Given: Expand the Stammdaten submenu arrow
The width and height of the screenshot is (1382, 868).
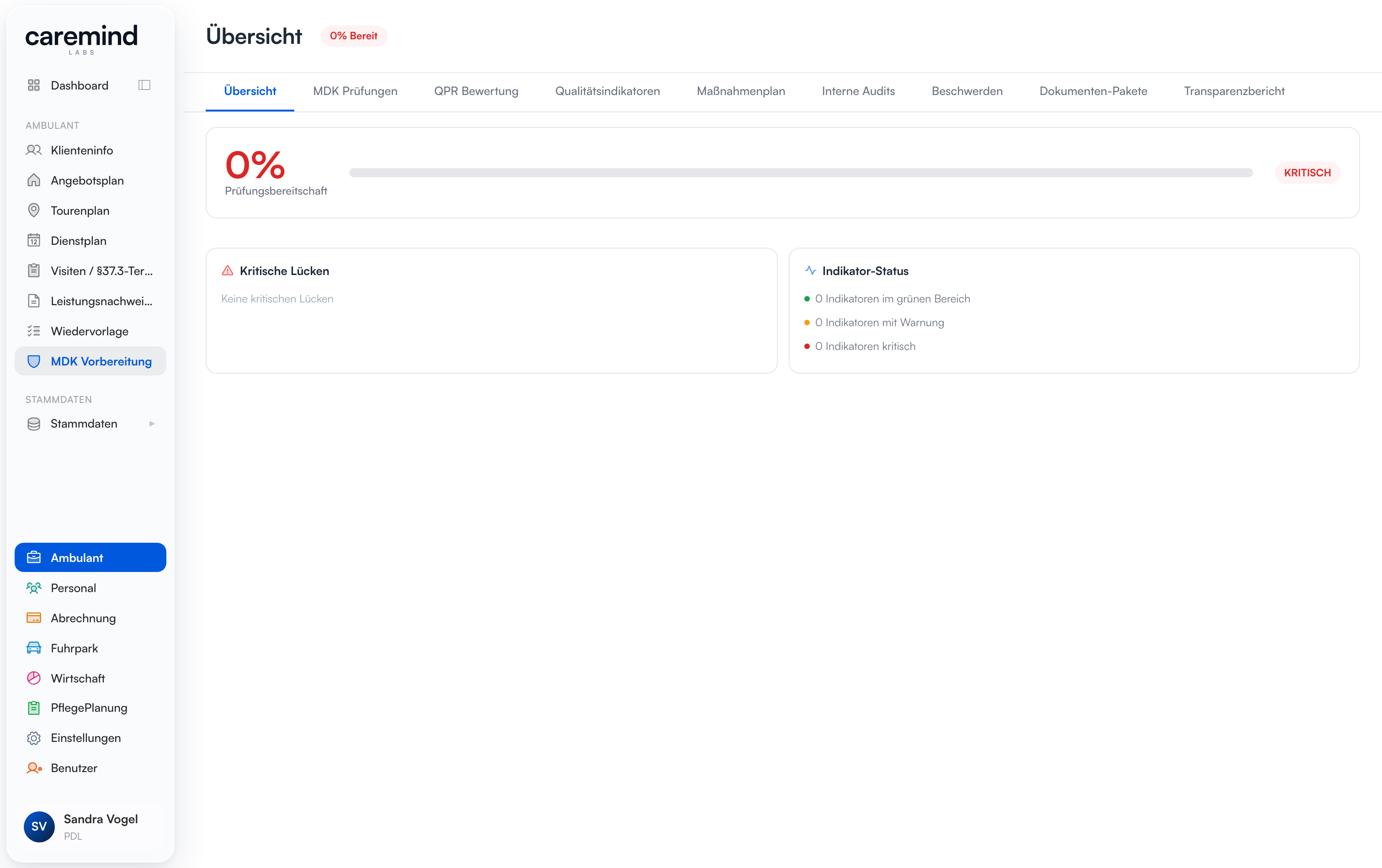Looking at the screenshot, I should 152,424.
